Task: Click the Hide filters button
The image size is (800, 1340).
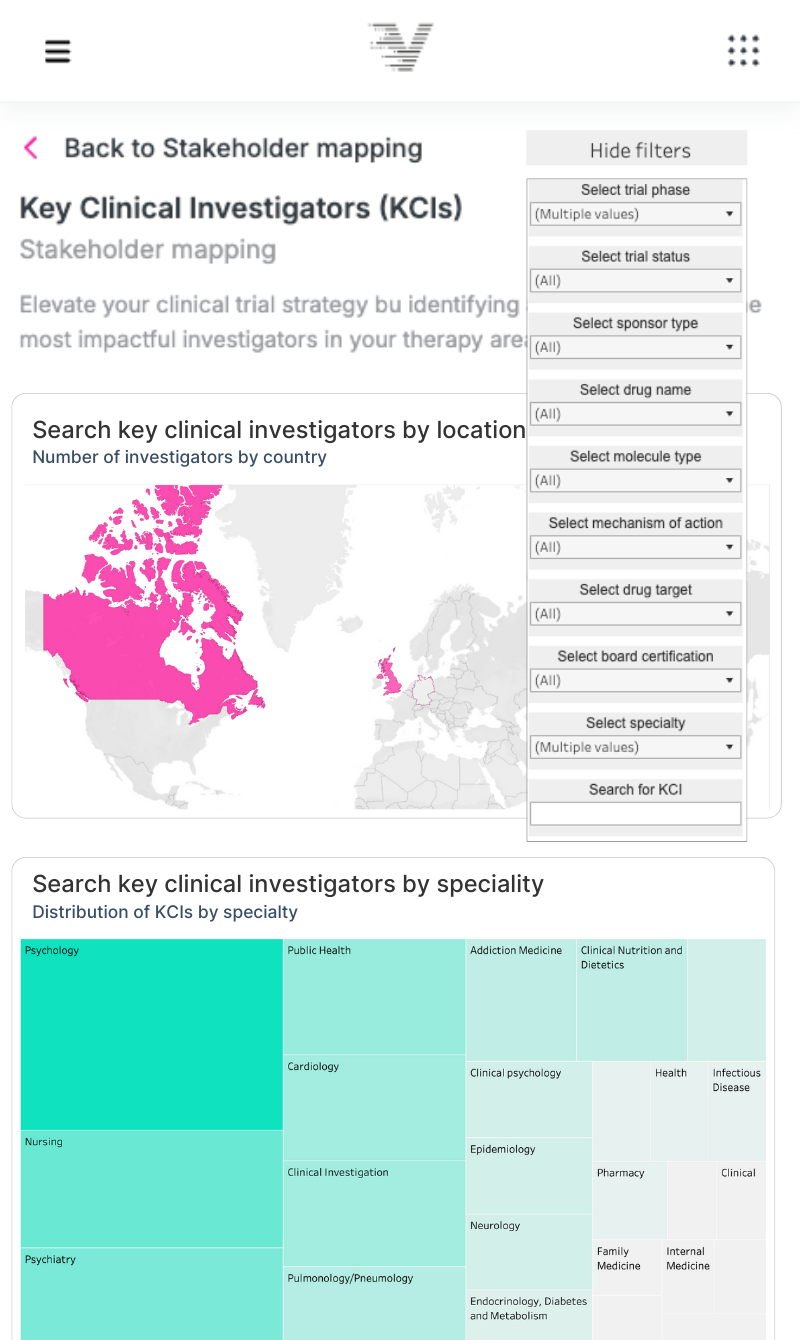Action: 637,150
